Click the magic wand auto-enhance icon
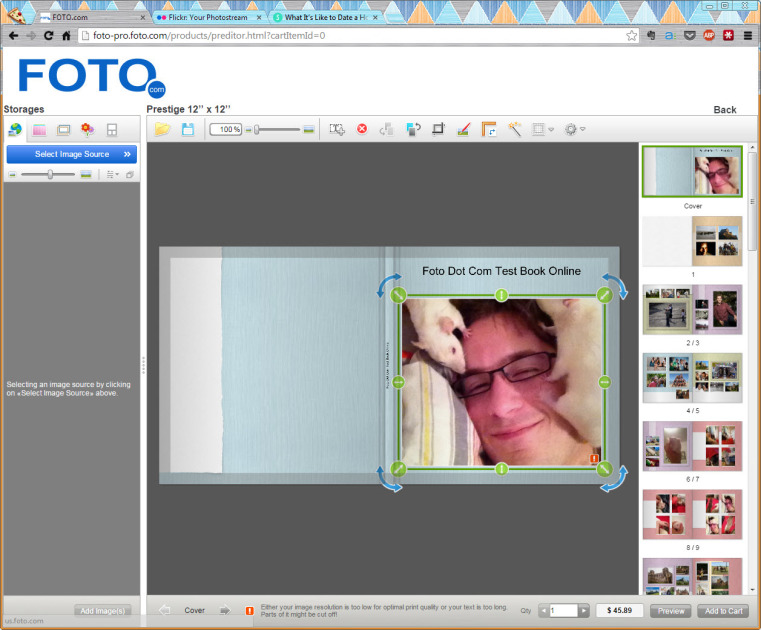Image resolution: width=761 pixels, height=630 pixels. coord(515,129)
